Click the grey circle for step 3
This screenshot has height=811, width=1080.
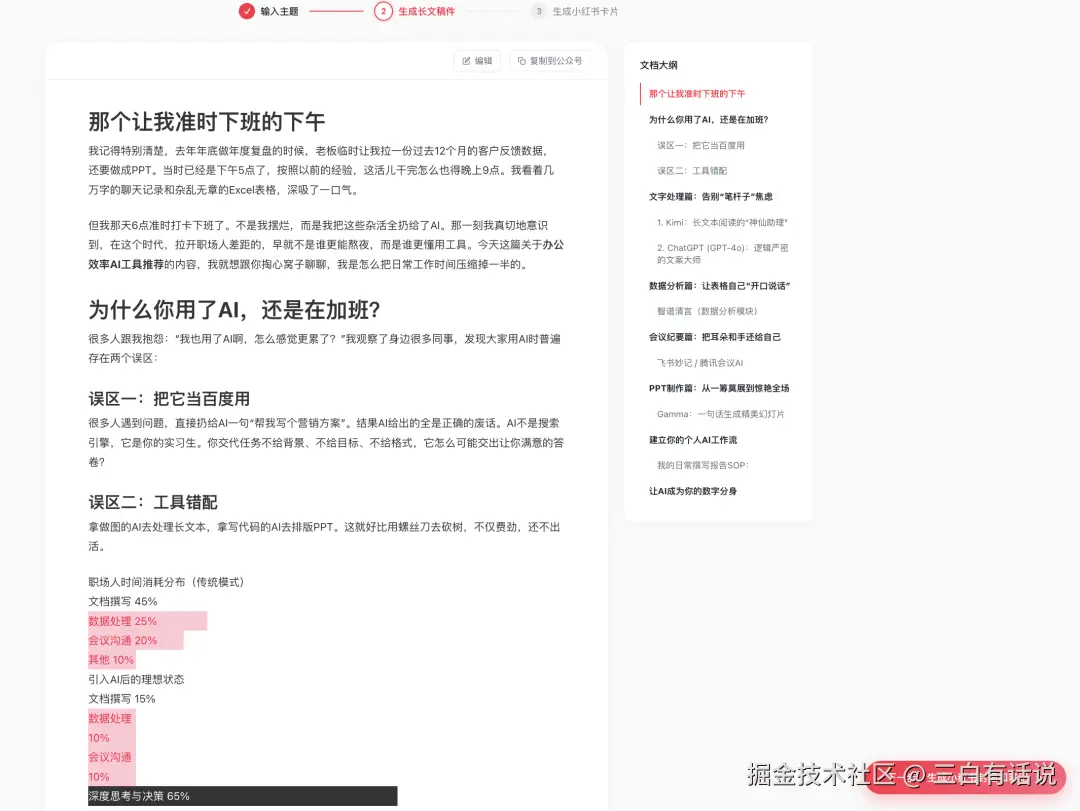pyautogui.click(x=538, y=12)
